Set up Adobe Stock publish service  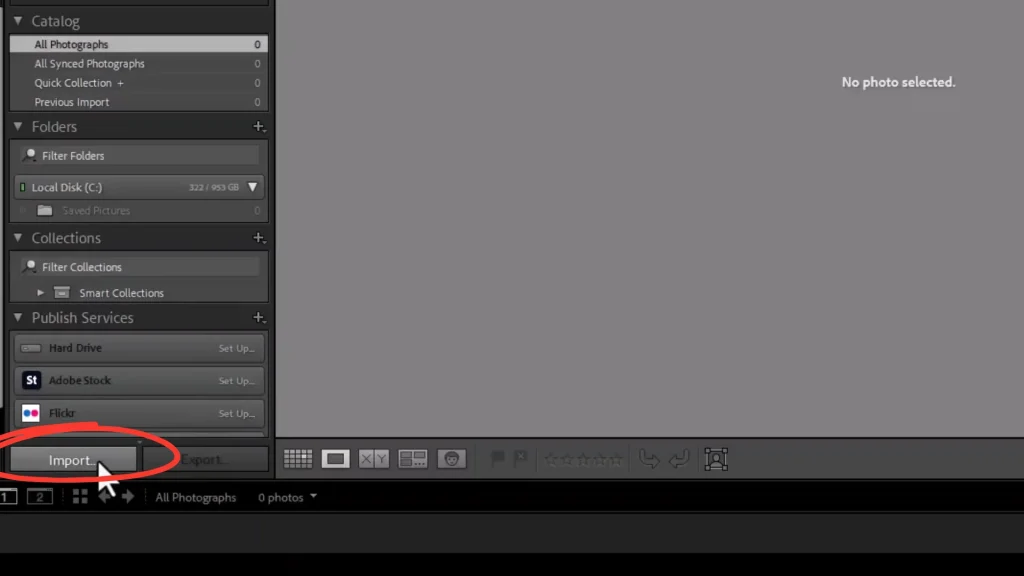236,381
